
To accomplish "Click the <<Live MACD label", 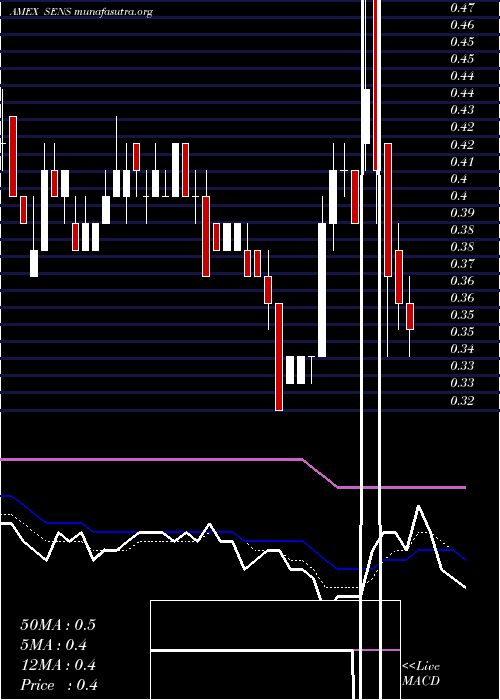I will pyautogui.click(x=421, y=673).
